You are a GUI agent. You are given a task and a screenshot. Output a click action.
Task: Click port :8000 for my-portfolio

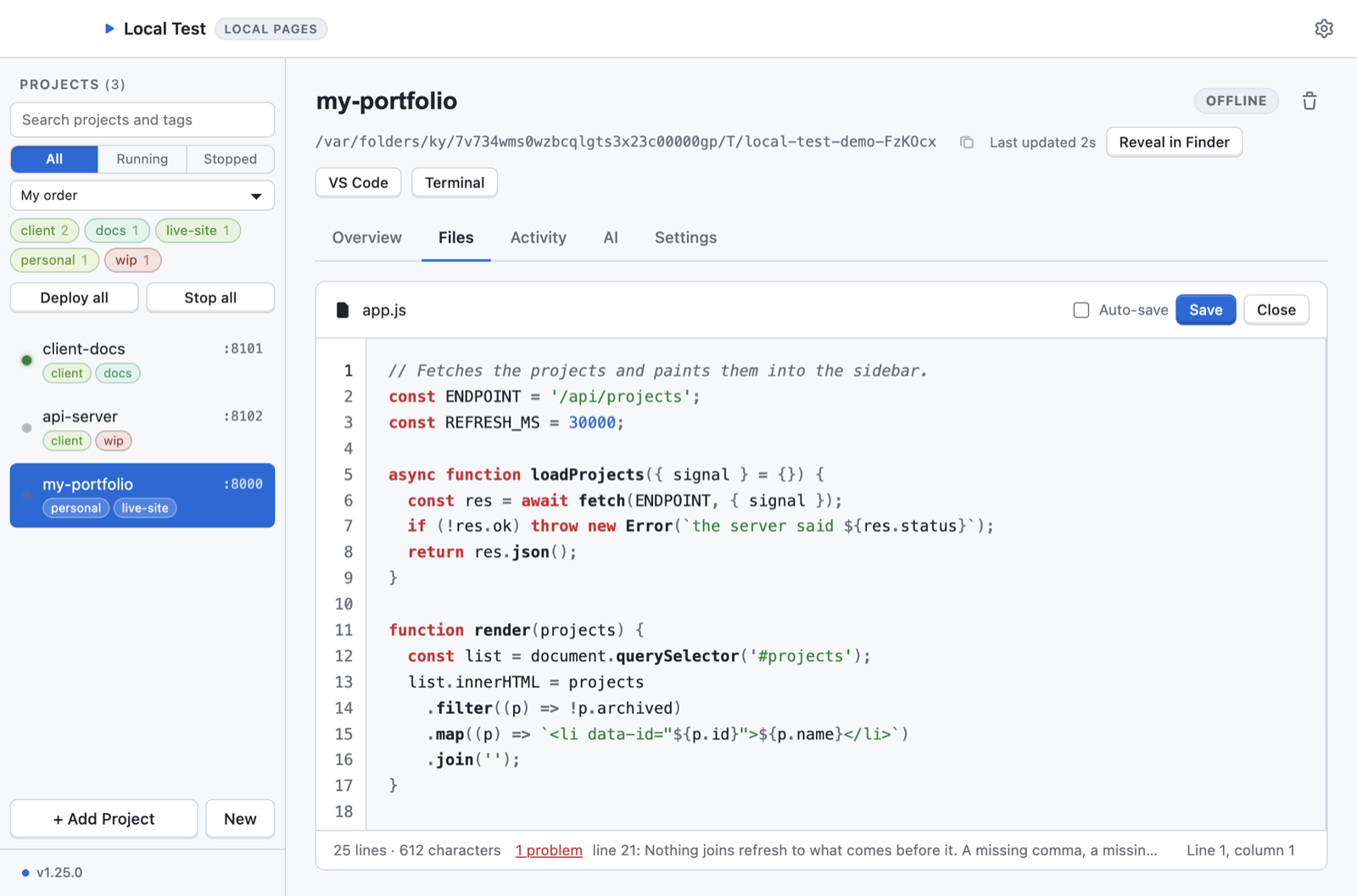(x=243, y=484)
